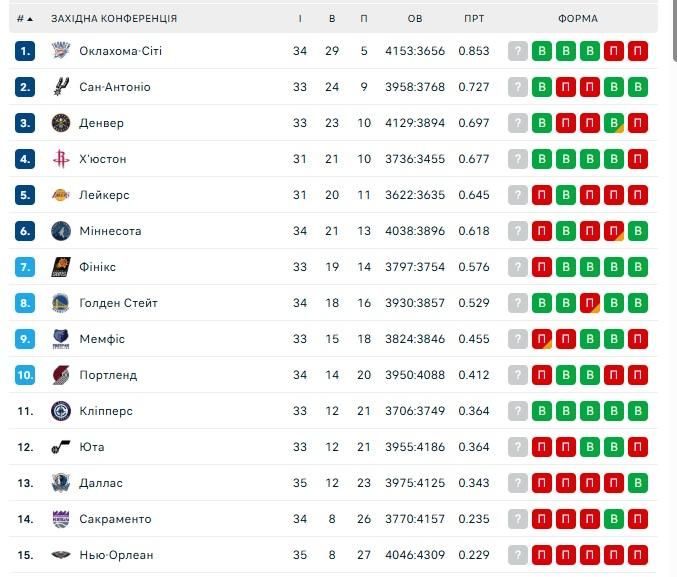
Task: Click the Lakers team logo
Action: (x=61, y=195)
